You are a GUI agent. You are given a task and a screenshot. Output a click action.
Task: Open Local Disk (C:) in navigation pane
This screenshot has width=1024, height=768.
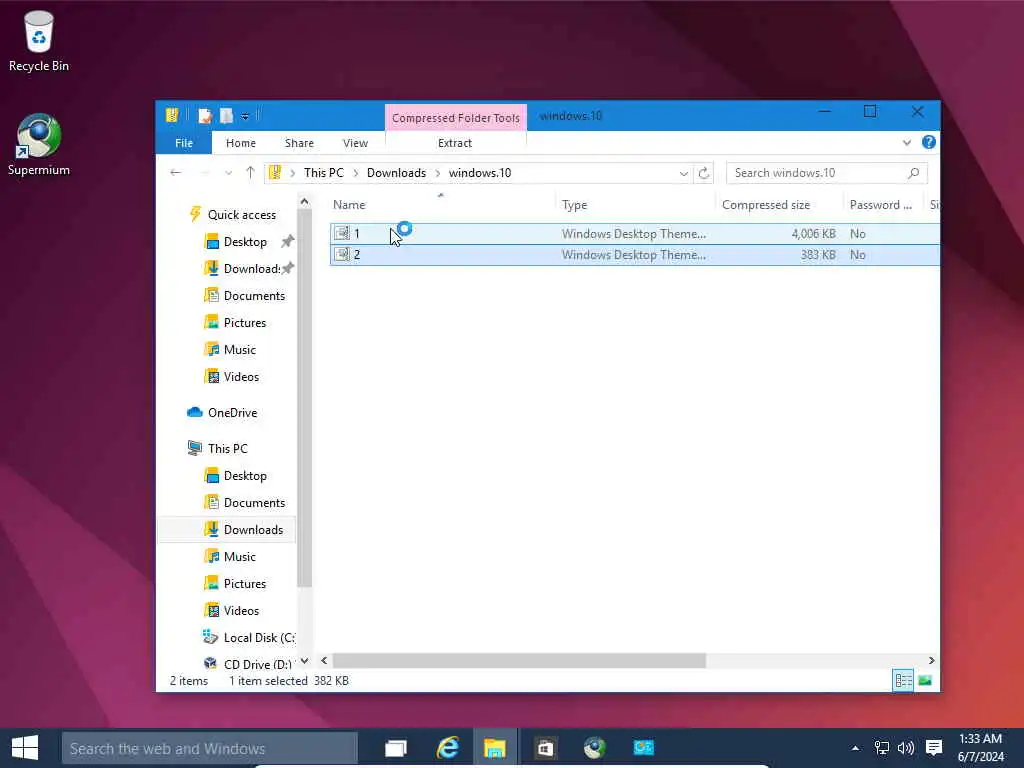(x=259, y=637)
